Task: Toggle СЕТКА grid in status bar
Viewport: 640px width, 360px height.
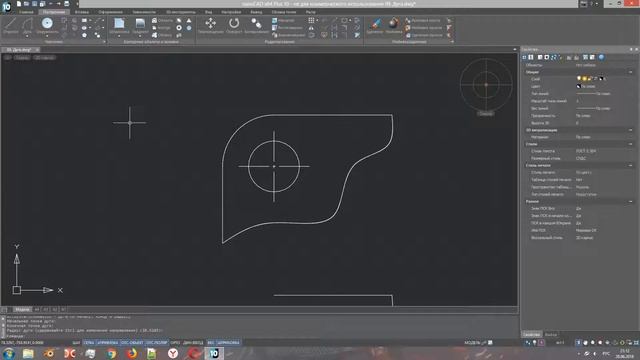Action: coord(89,342)
